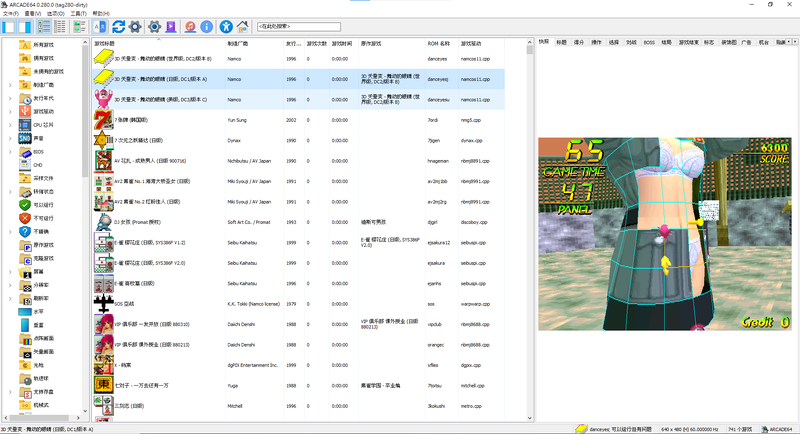Sort by 游戏时间 column header
The image size is (800, 434).
coord(344,44)
